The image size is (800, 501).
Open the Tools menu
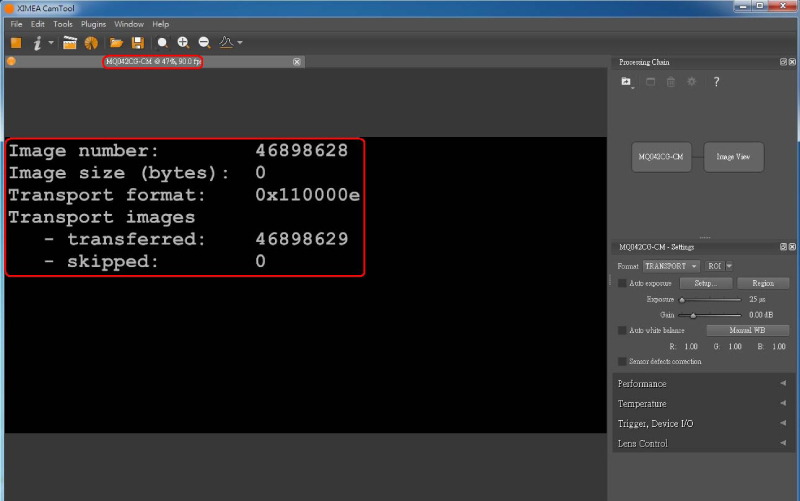tap(62, 24)
